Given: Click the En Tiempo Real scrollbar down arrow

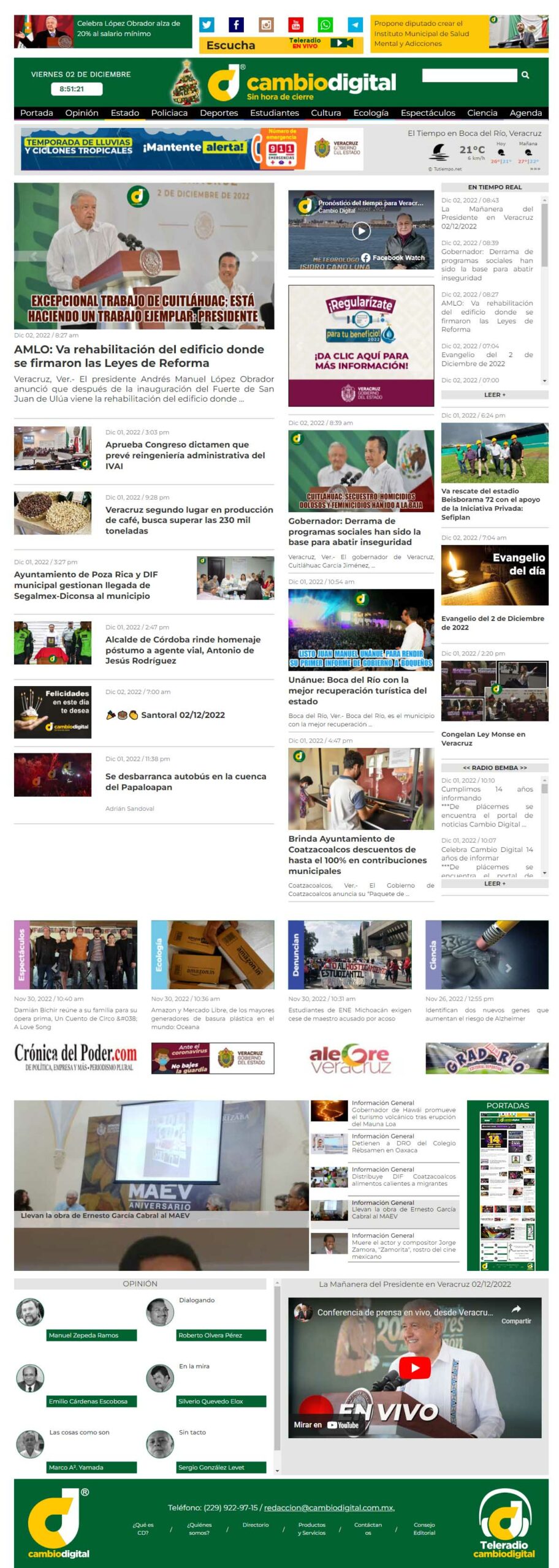Looking at the screenshot, I should click(544, 381).
